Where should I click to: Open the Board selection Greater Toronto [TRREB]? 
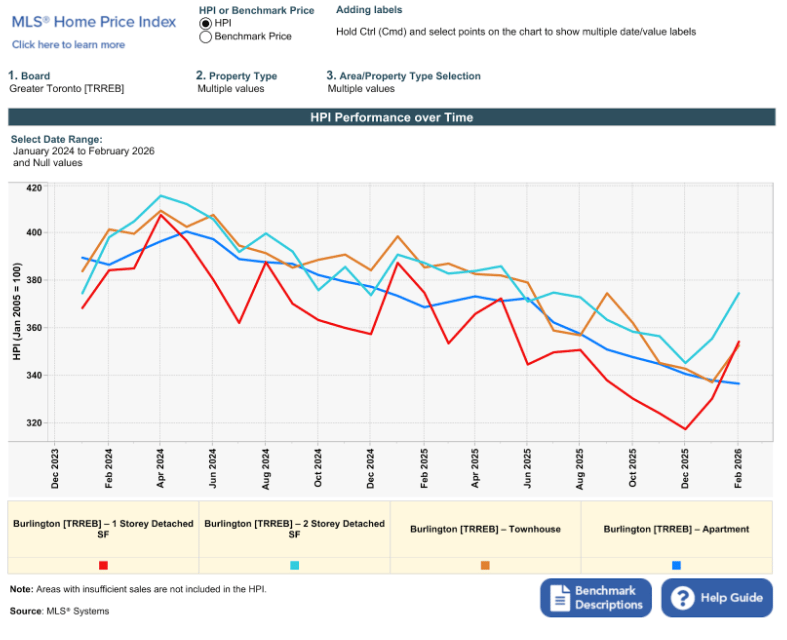[x=65, y=89]
